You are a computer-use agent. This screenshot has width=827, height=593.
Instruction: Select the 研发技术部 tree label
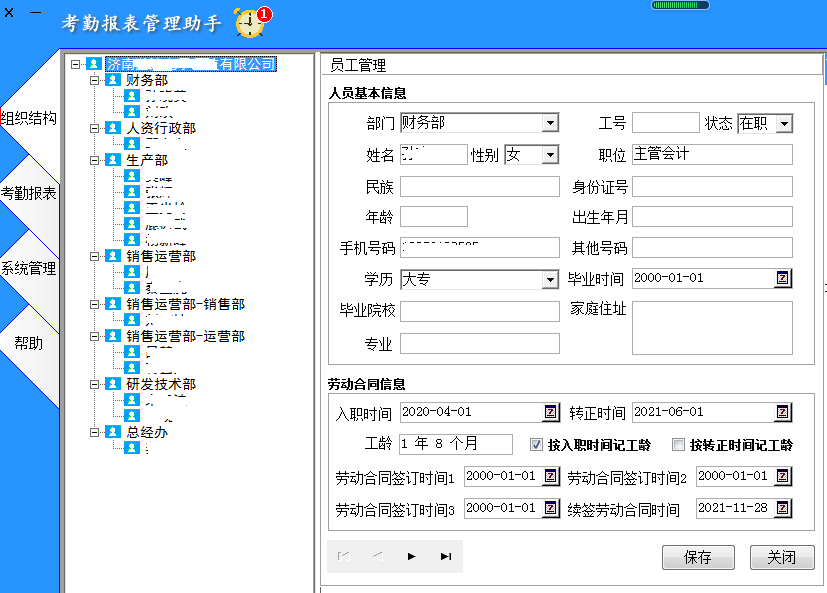click(x=161, y=384)
